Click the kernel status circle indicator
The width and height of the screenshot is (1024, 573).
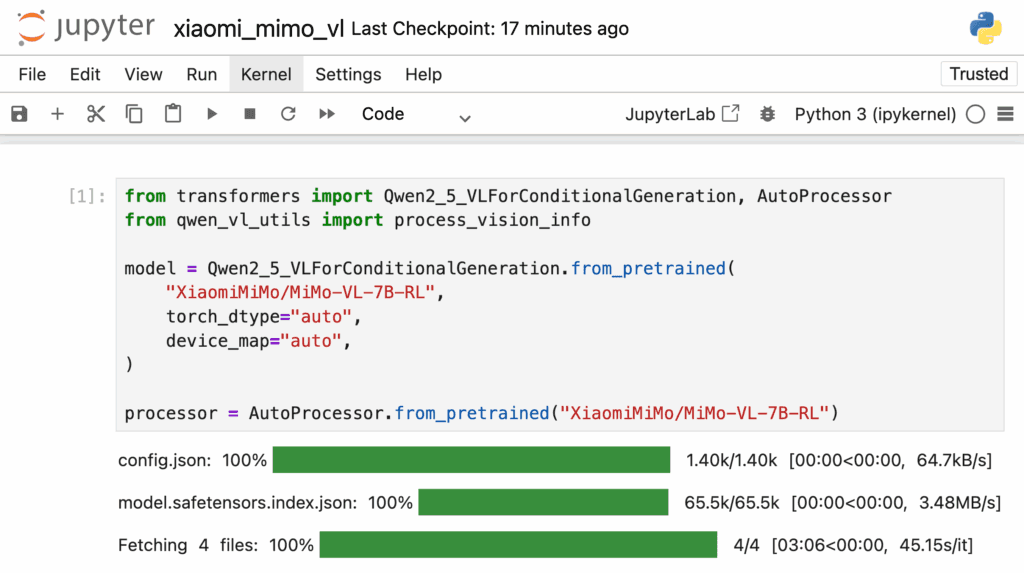(x=976, y=114)
